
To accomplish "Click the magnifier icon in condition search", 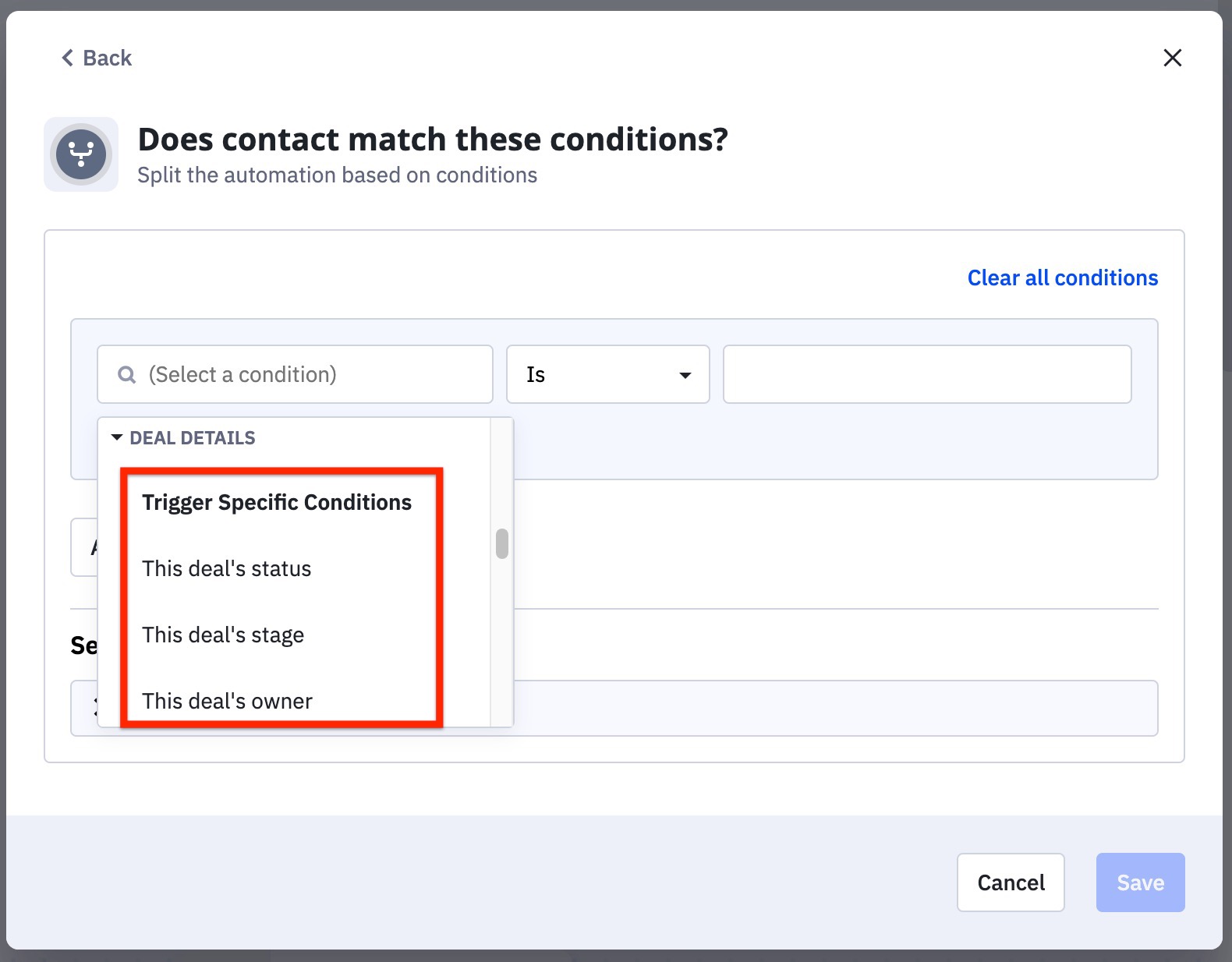I will point(126,375).
